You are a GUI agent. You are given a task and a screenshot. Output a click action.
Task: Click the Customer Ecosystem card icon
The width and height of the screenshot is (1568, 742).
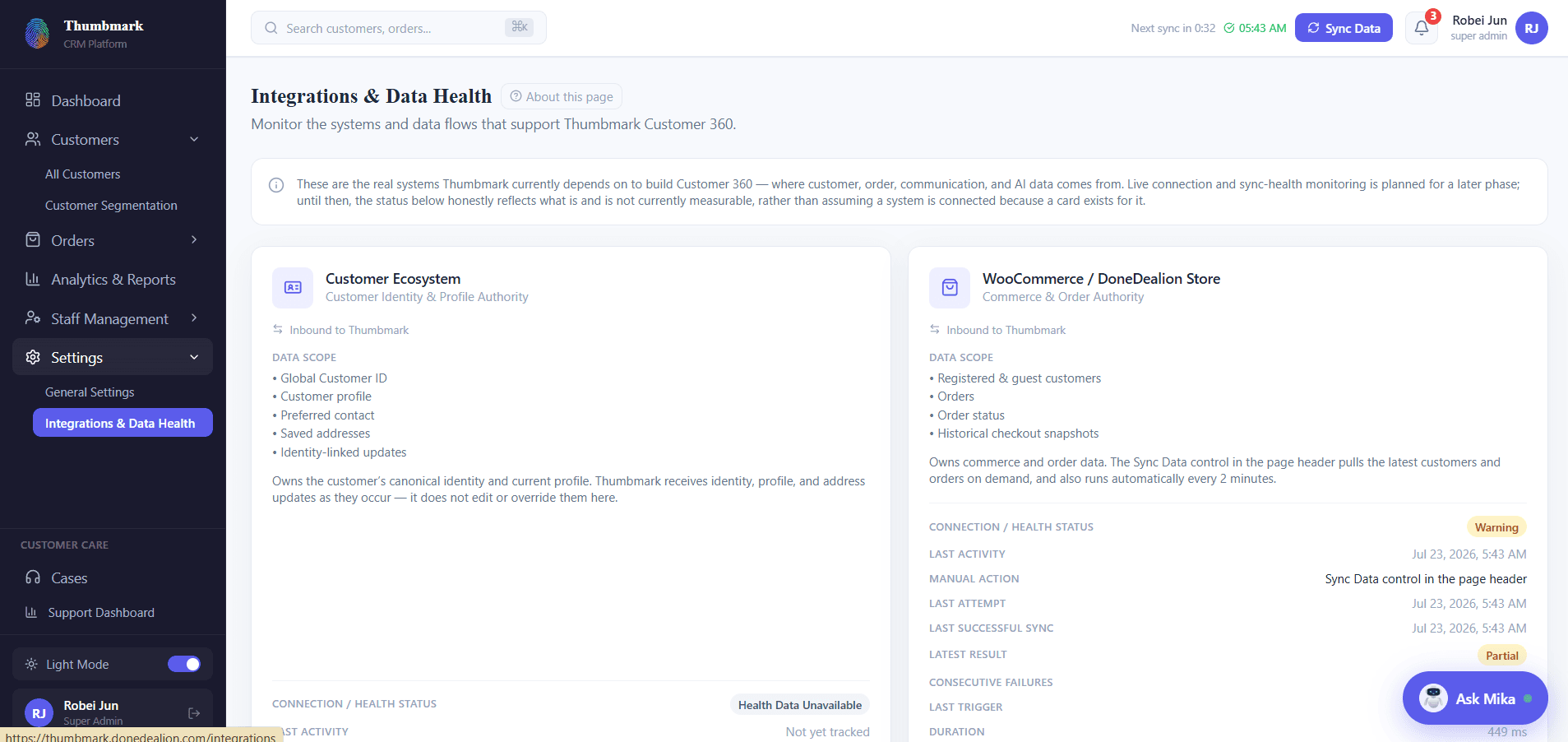[293, 287]
